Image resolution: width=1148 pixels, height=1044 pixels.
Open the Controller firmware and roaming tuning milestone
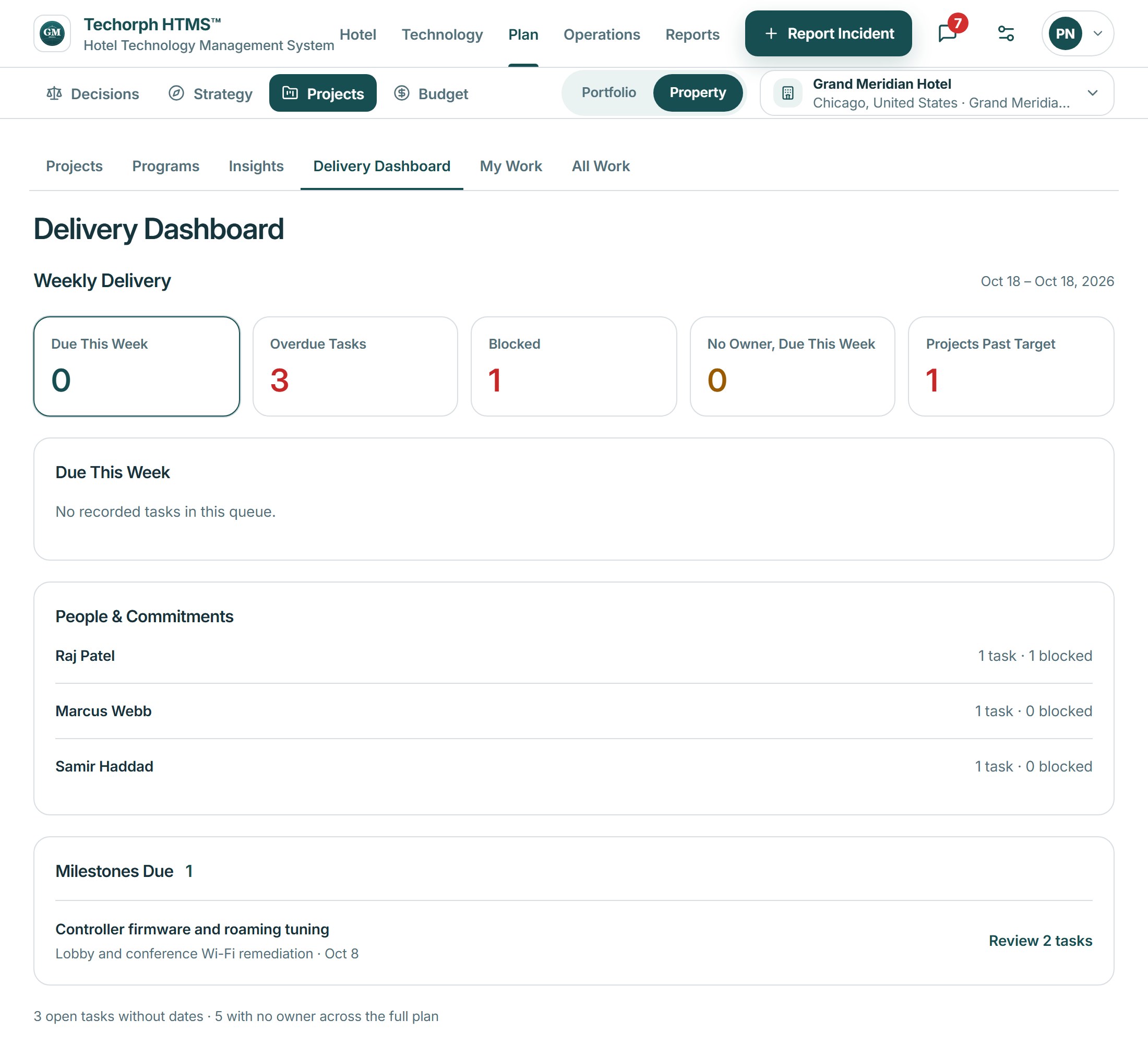tap(192, 930)
